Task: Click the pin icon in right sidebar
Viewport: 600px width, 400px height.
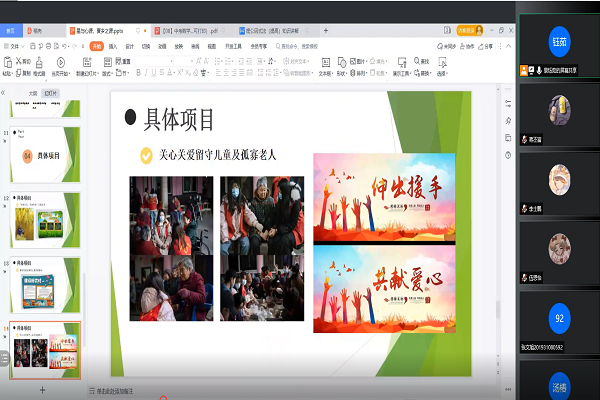Action: [508, 121]
